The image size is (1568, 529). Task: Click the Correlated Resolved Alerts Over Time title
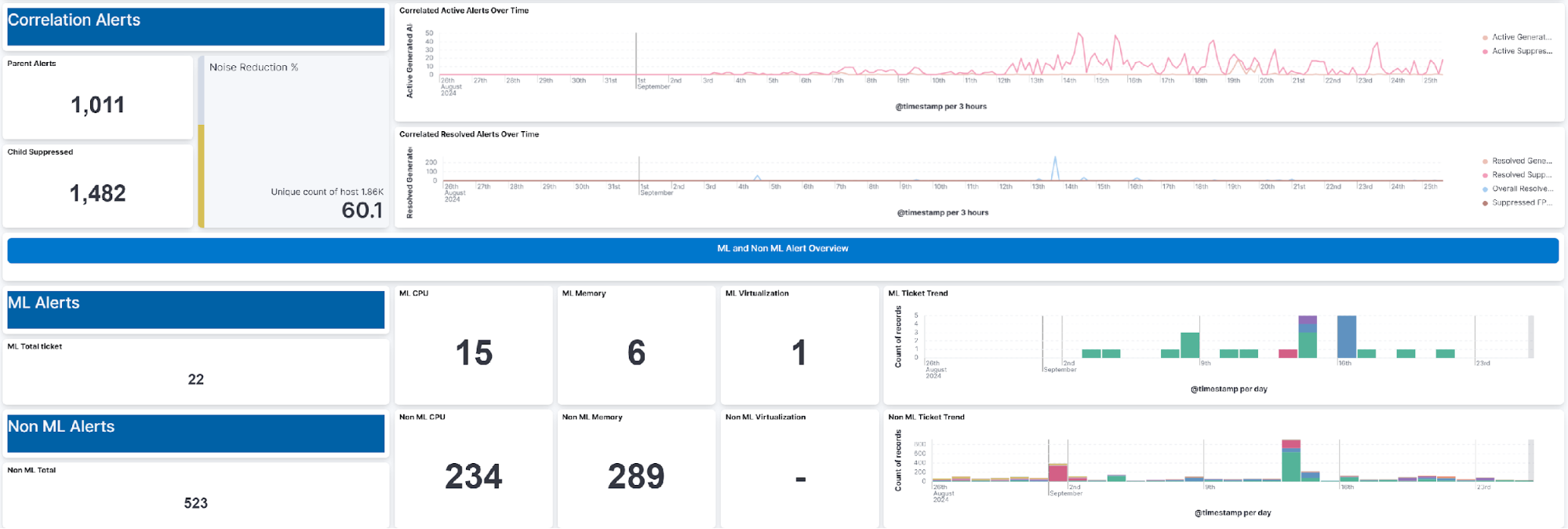coord(469,134)
